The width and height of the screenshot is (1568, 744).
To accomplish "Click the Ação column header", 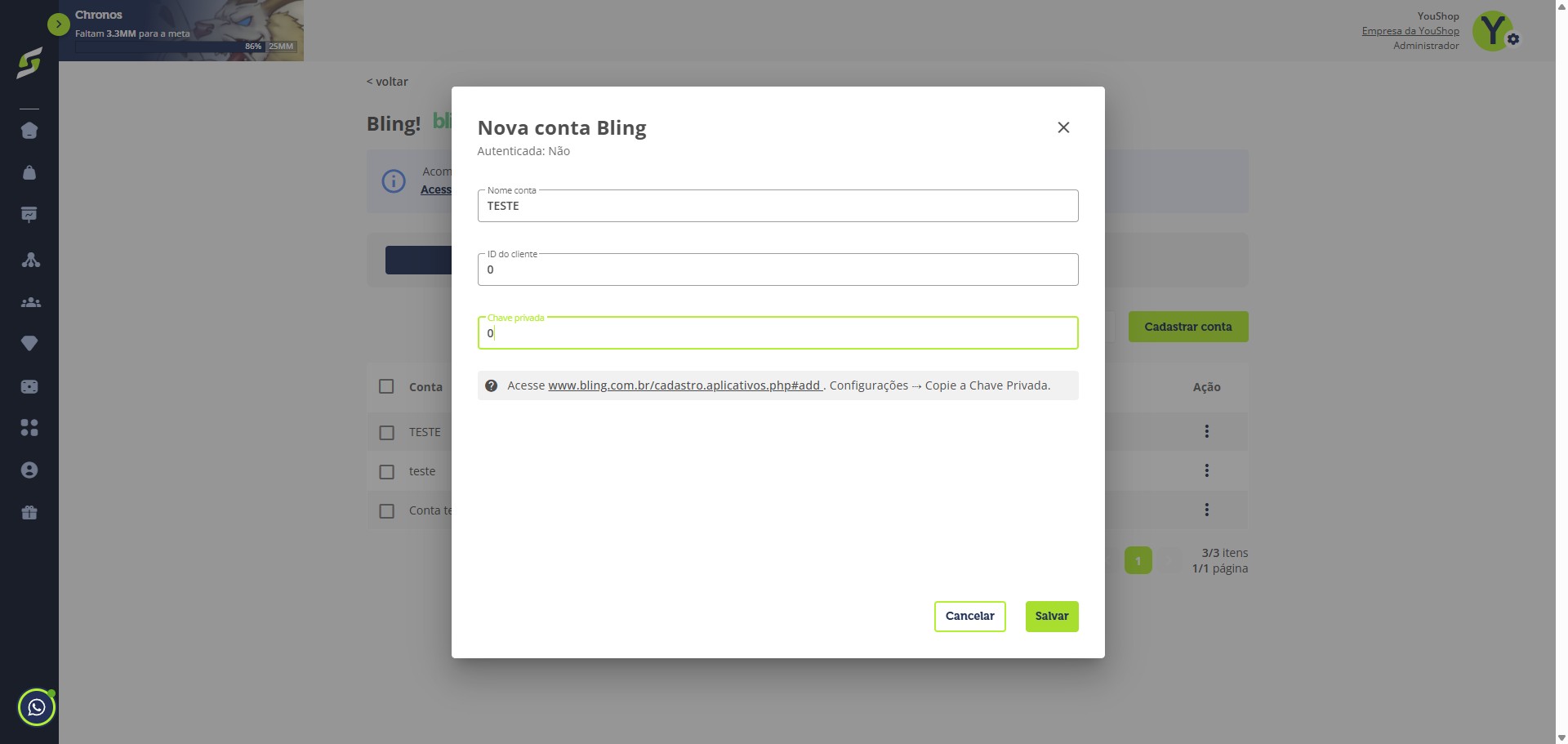I will (x=1206, y=387).
